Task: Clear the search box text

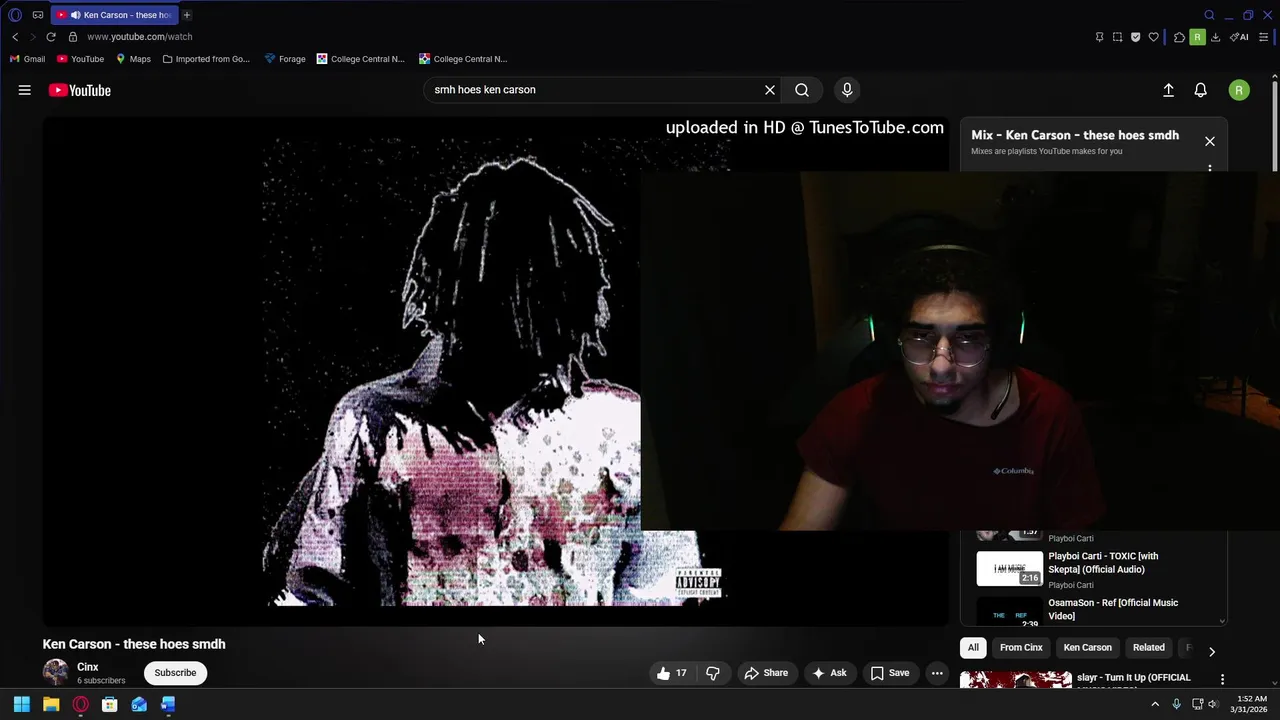Action: click(770, 90)
